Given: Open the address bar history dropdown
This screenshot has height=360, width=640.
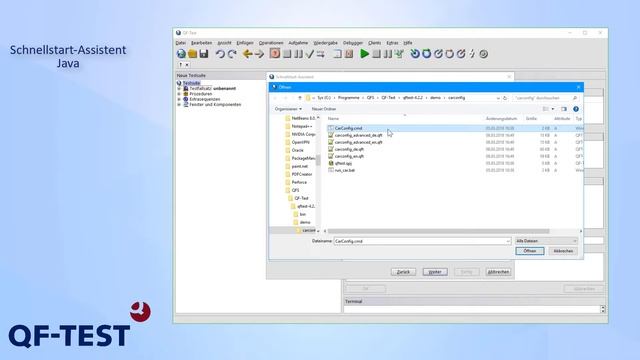Looking at the screenshot, I should point(498,98).
